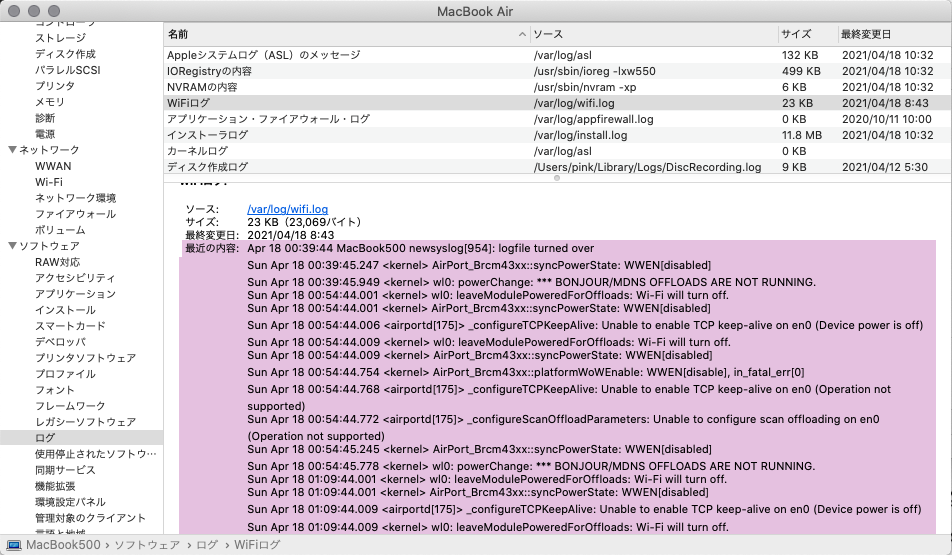
Task: Click the ソース column header
Action: click(650, 34)
